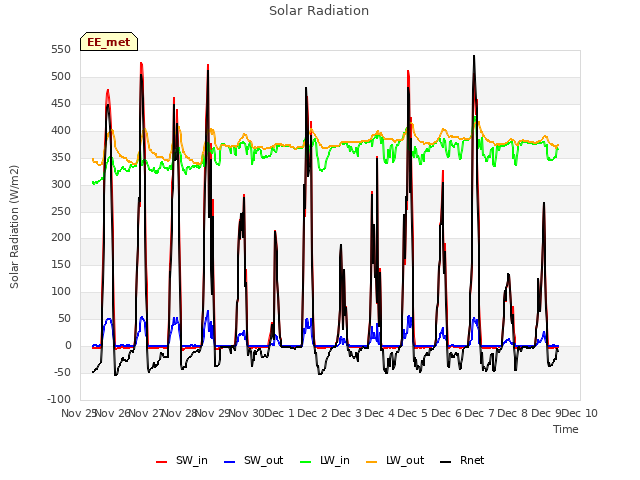Click the 450 y-axis tick label
This screenshot has width=640, height=480.
click(x=61, y=104)
